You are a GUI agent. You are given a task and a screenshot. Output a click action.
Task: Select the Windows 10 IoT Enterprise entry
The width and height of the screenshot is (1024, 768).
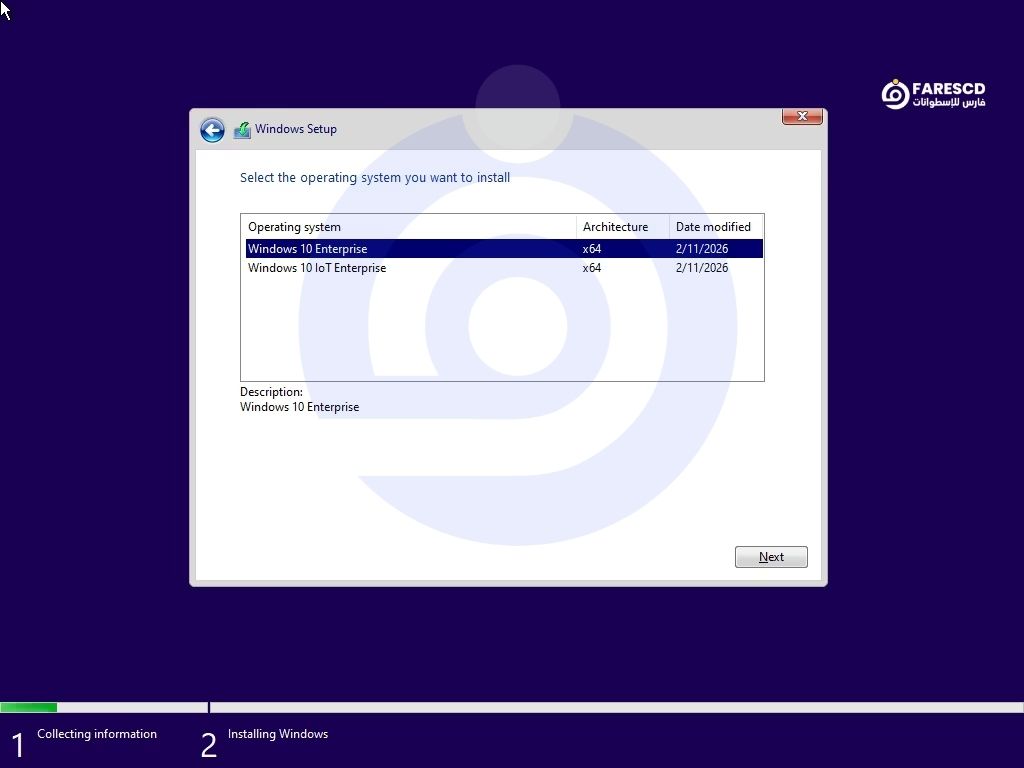317,268
